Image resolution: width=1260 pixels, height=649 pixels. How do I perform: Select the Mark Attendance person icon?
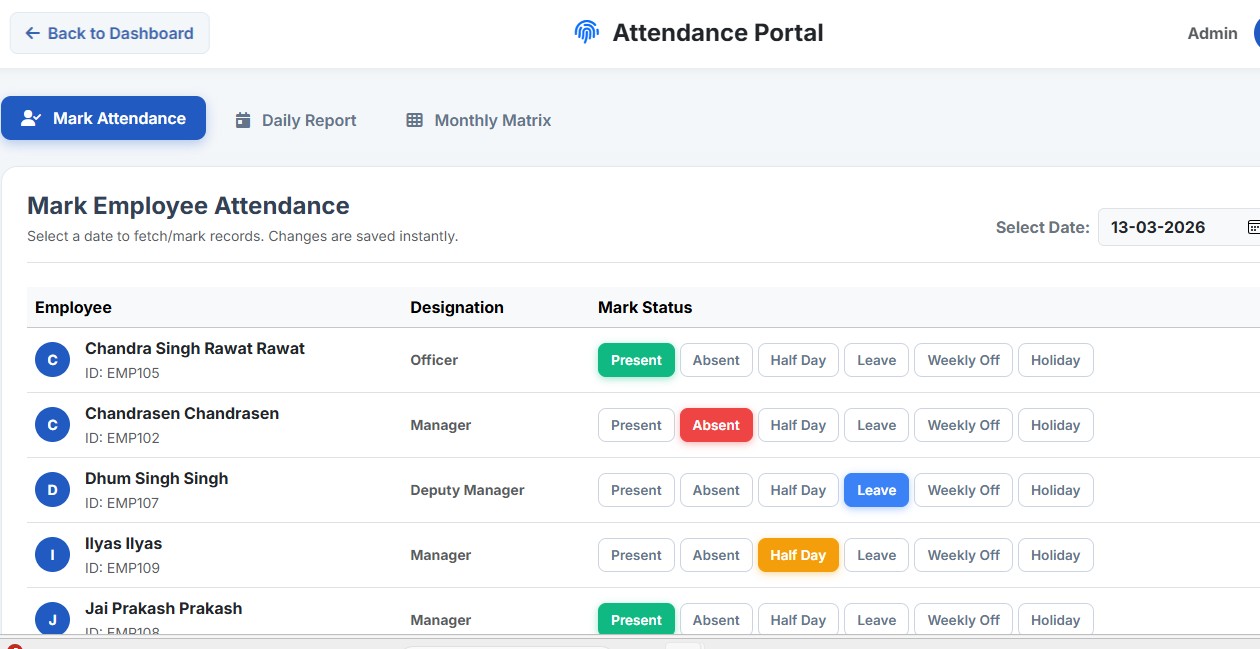(x=29, y=118)
